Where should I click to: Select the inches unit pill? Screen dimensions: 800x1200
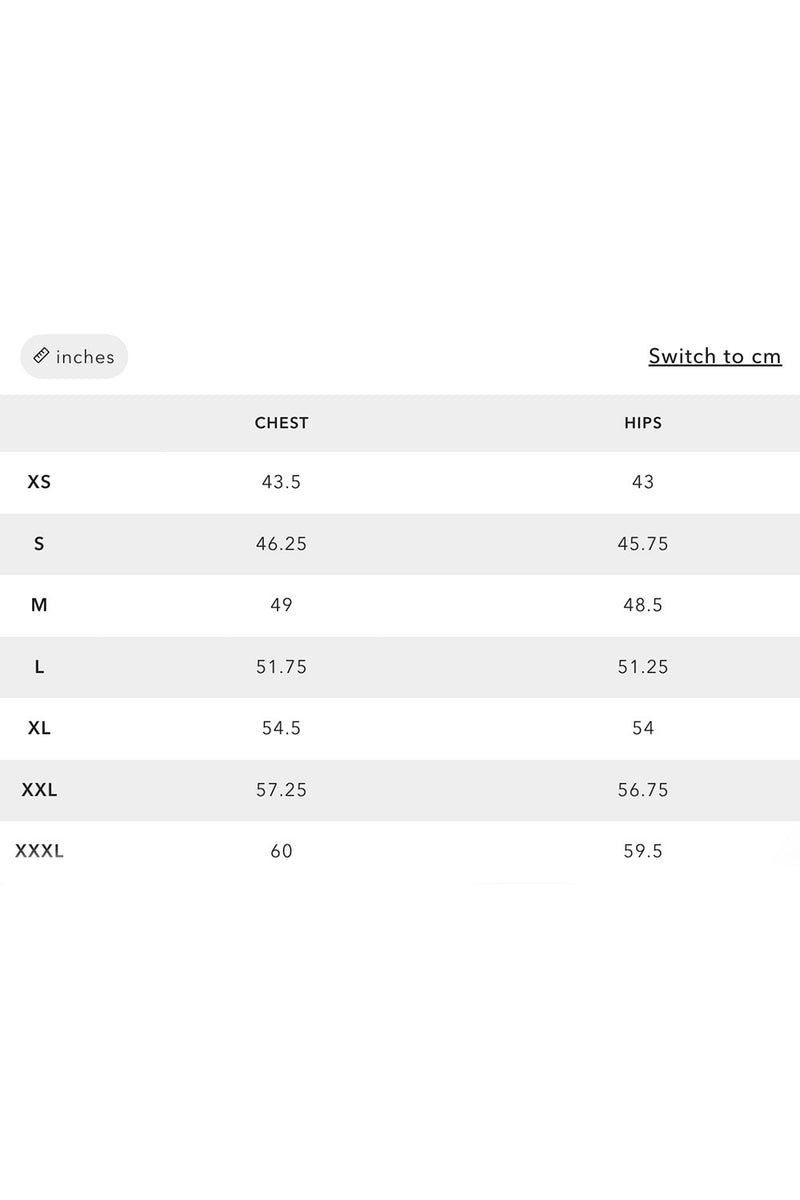point(74,356)
